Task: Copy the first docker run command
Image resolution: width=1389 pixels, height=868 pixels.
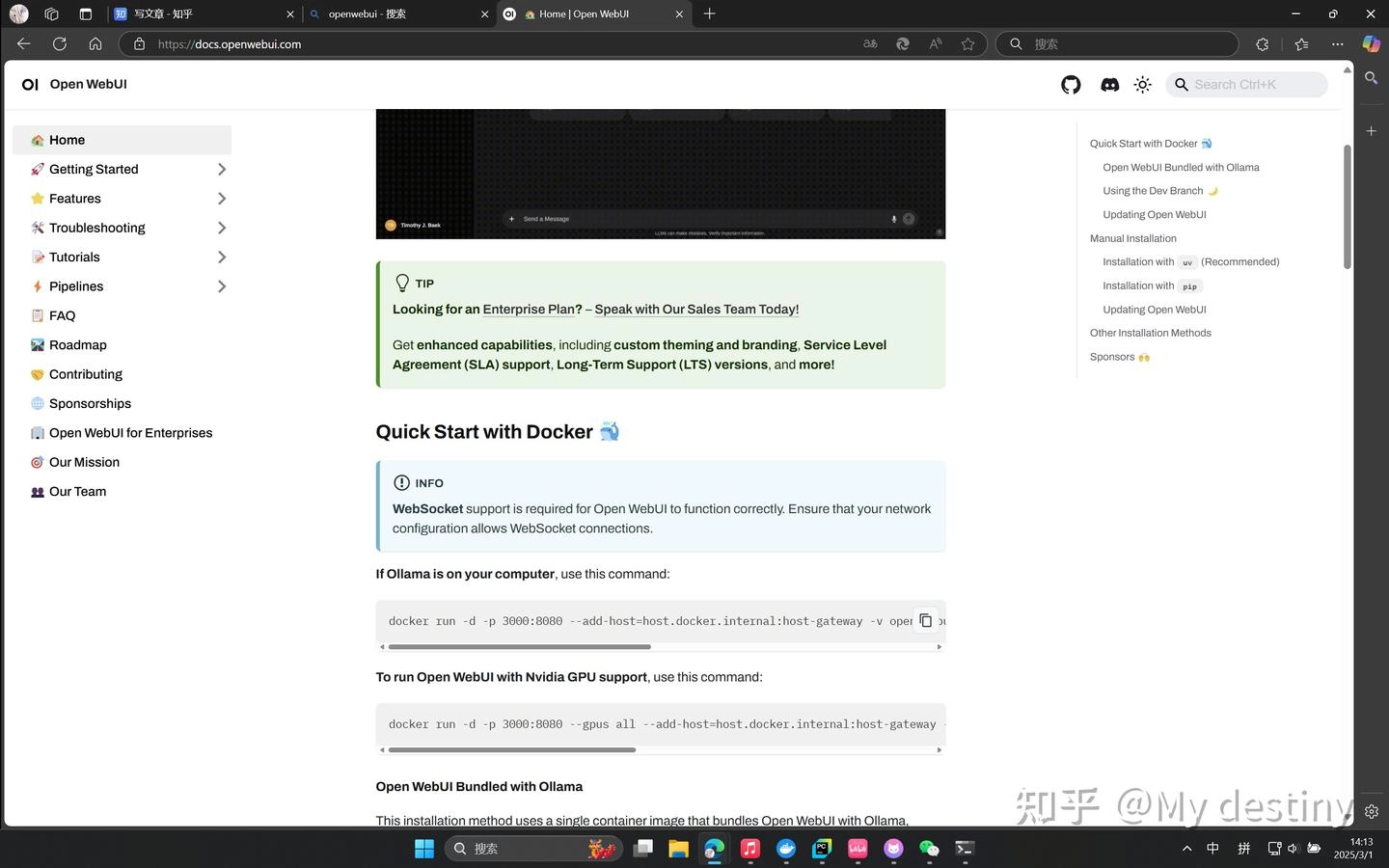Action: coord(925,620)
